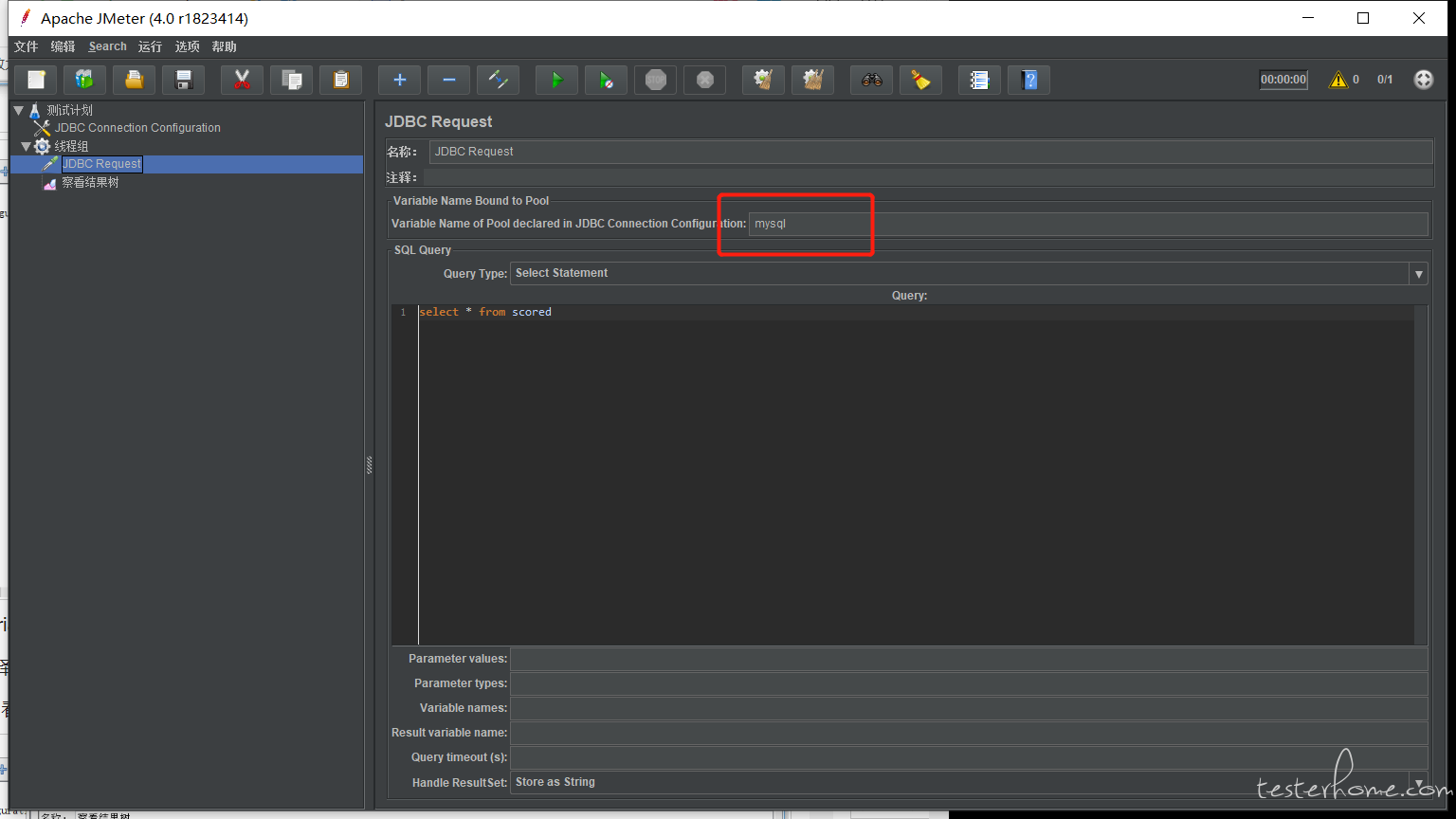Select JDBC Connection Configuration in tree
The image size is (1456, 819).
pos(137,128)
